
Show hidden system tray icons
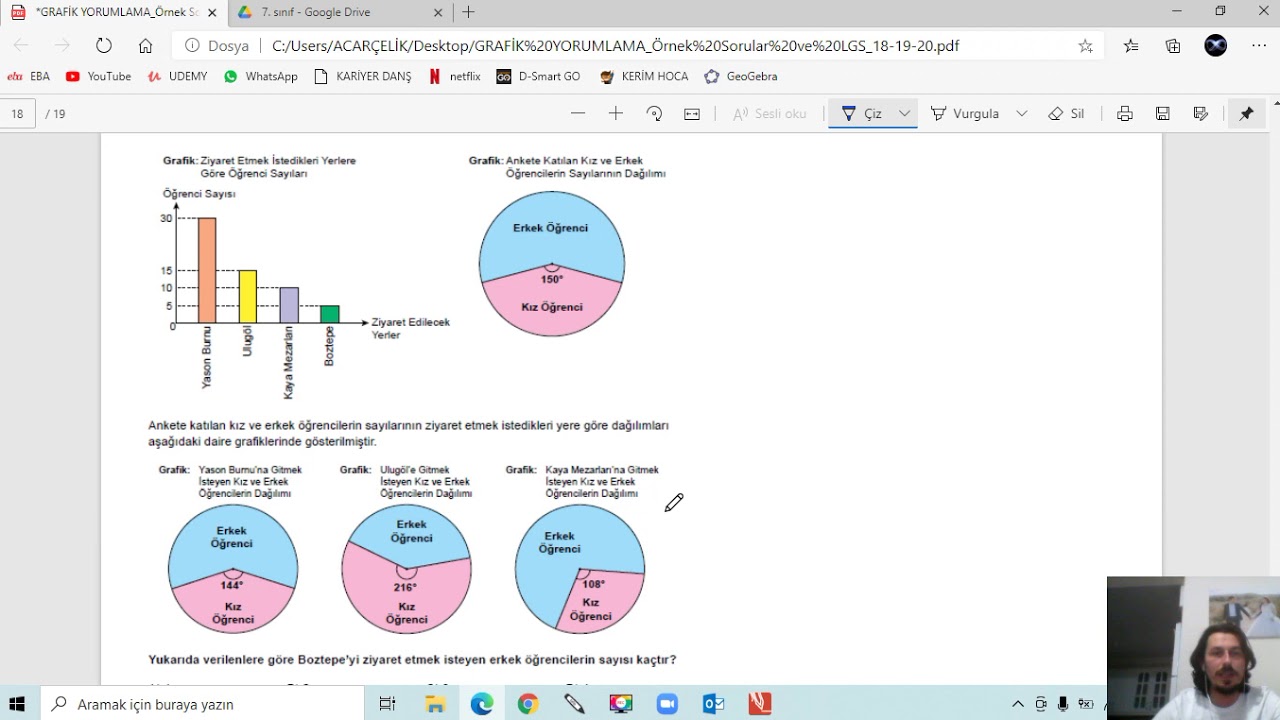tap(1018, 704)
